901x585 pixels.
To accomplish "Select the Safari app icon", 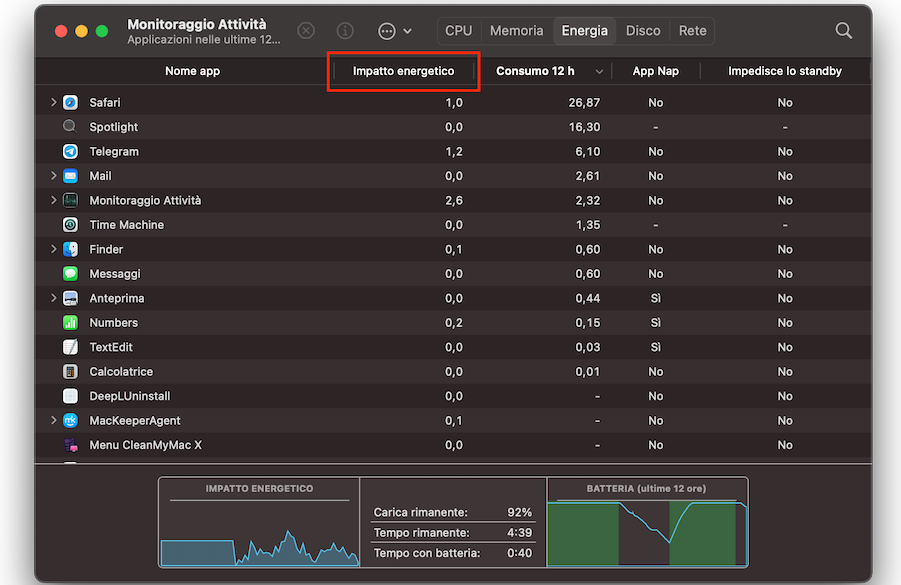I will point(70,103).
